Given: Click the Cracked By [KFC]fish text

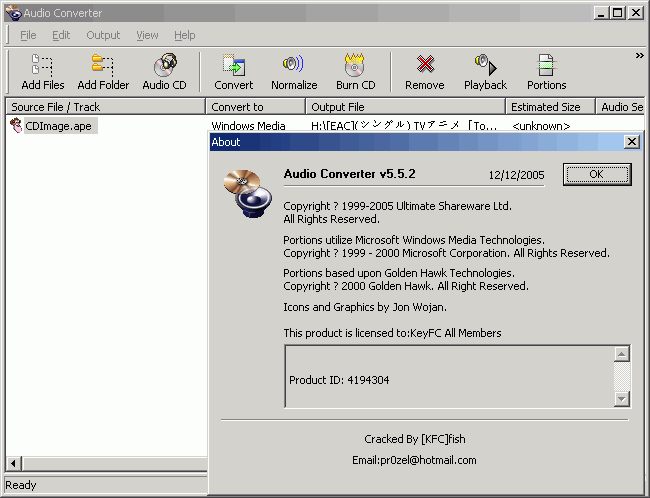Looking at the screenshot, I should click(415, 439).
